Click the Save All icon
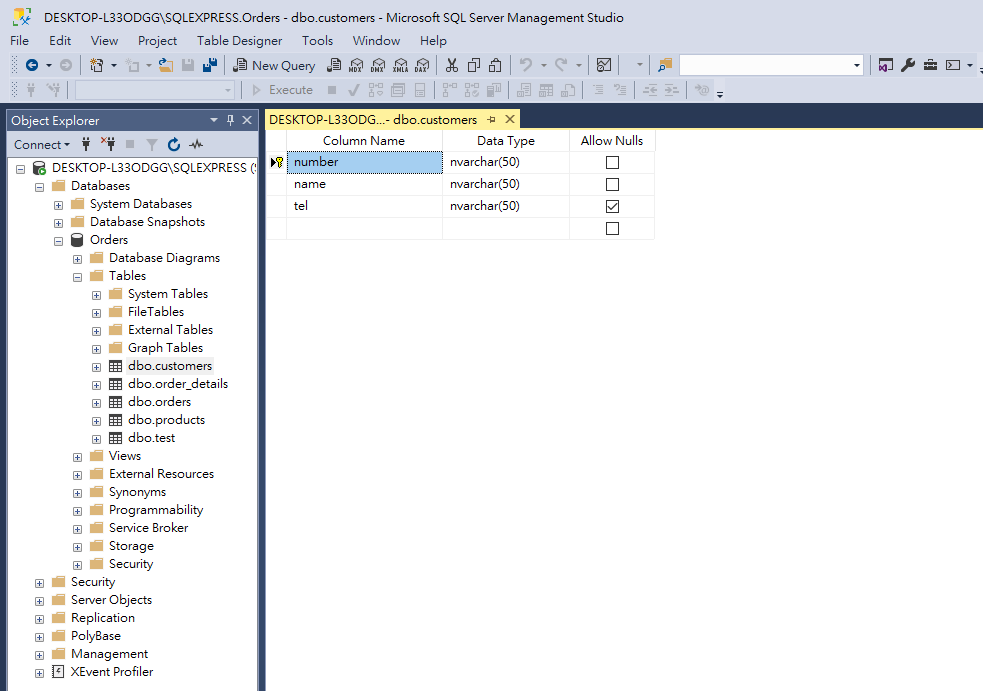 point(209,64)
